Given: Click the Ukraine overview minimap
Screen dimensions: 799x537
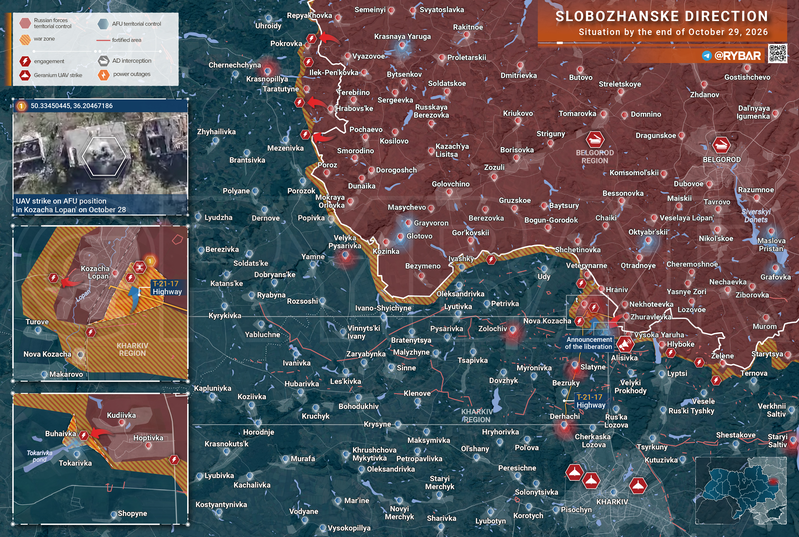Looking at the screenshot, I should (x=741, y=490).
